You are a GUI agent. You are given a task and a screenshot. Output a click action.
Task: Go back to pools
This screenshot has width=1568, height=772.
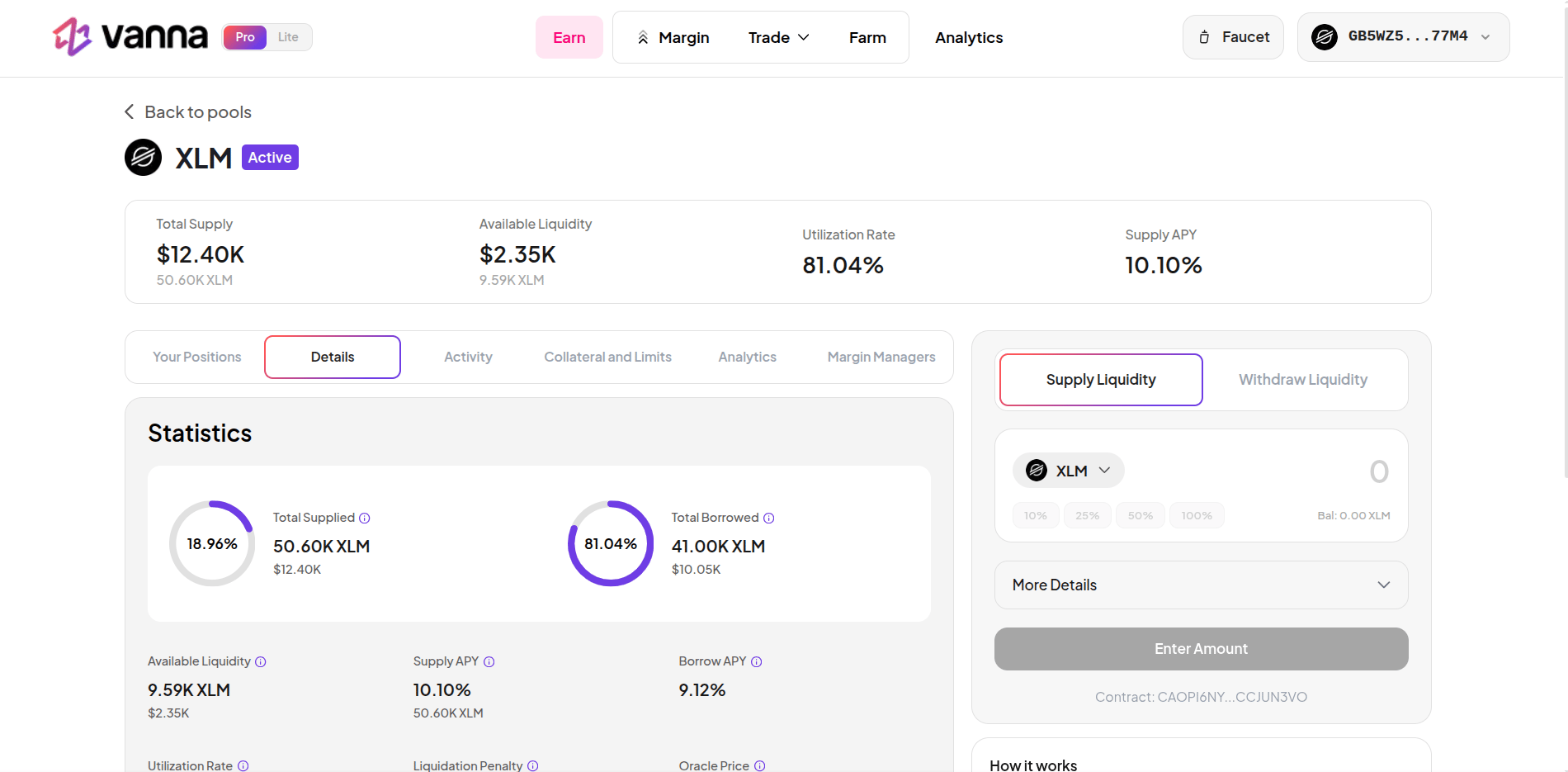[188, 111]
